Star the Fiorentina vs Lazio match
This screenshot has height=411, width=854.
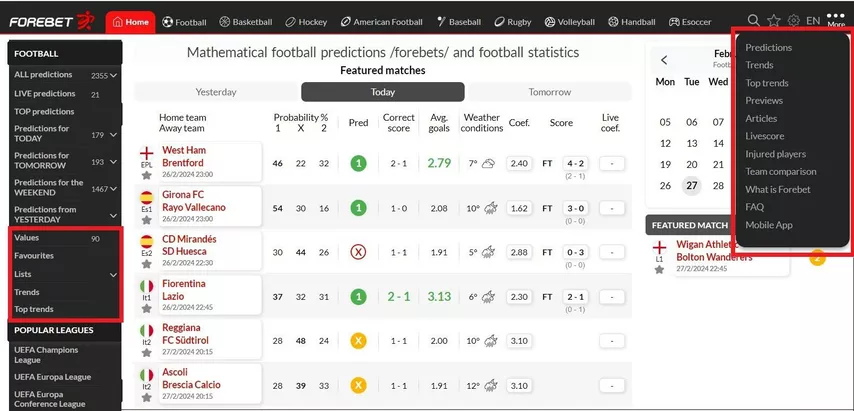[x=147, y=309]
